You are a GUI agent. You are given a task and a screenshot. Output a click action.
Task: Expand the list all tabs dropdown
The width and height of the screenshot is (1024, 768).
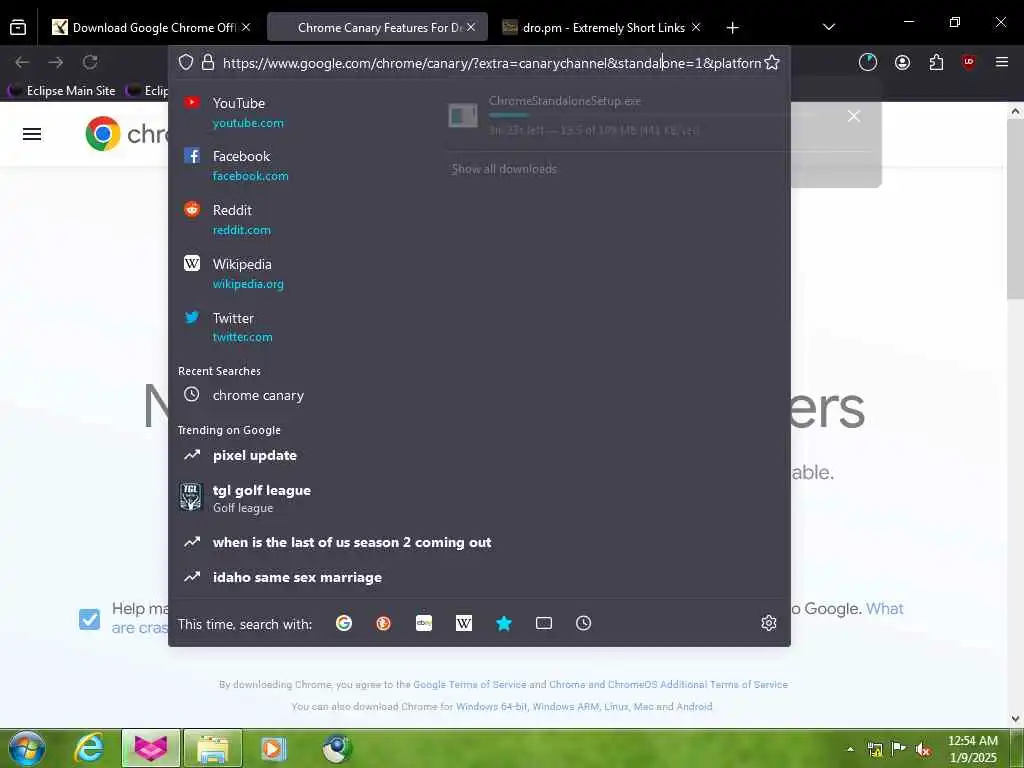(829, 27)
